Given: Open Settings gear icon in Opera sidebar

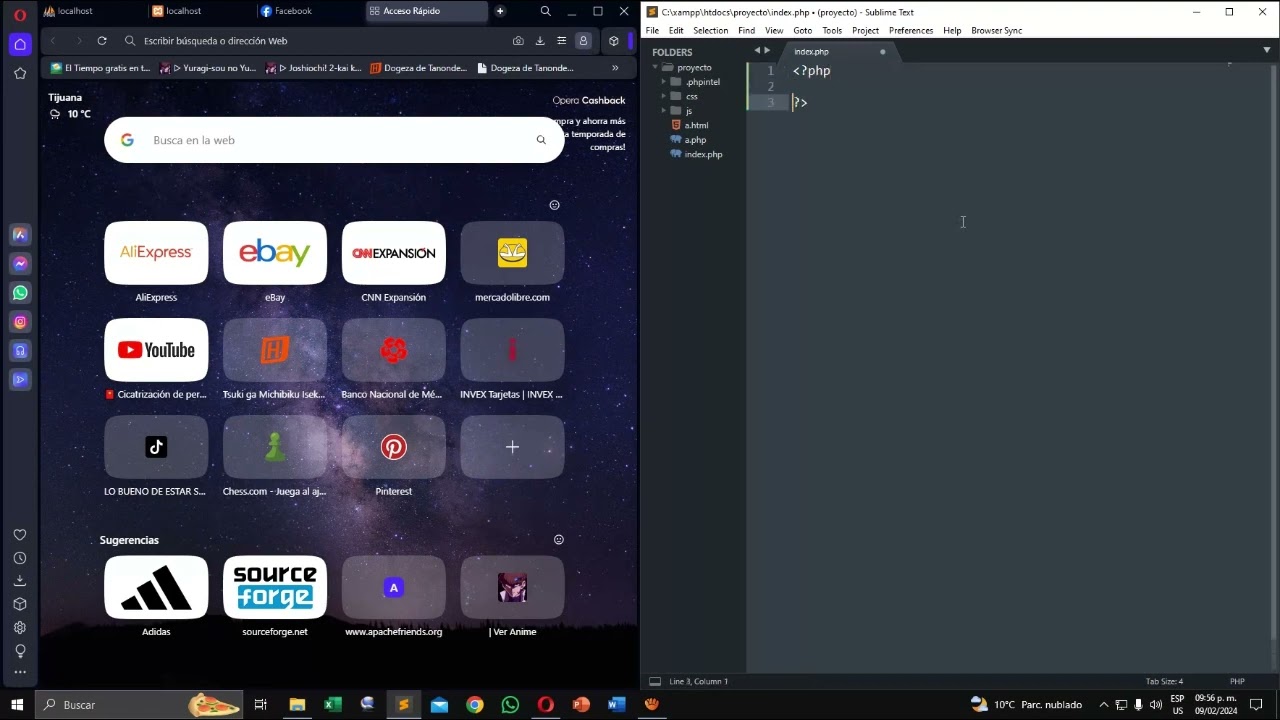Looking at the screenshot, I should [20, 628].
